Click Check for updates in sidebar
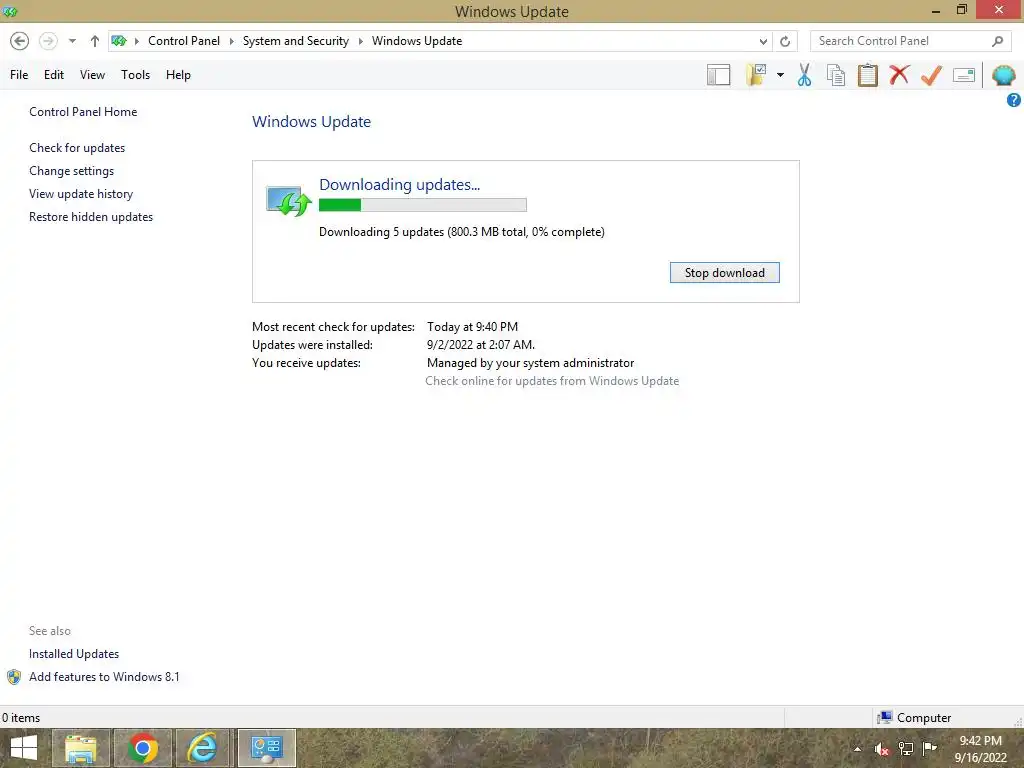 pyautogui.click(x=77, y=148)
